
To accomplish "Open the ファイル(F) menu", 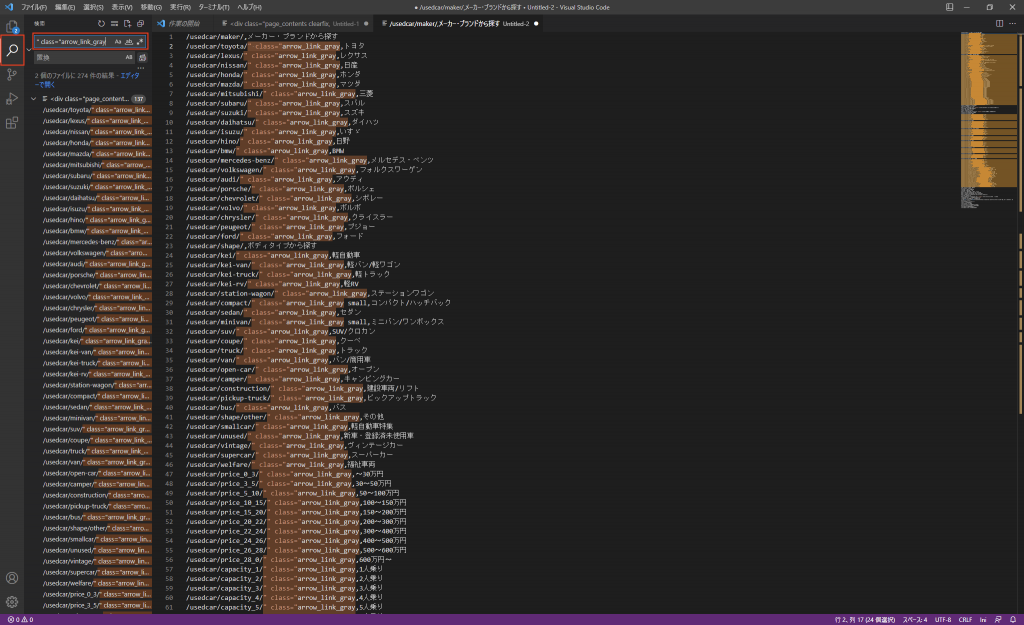I will tap(34, 7).
